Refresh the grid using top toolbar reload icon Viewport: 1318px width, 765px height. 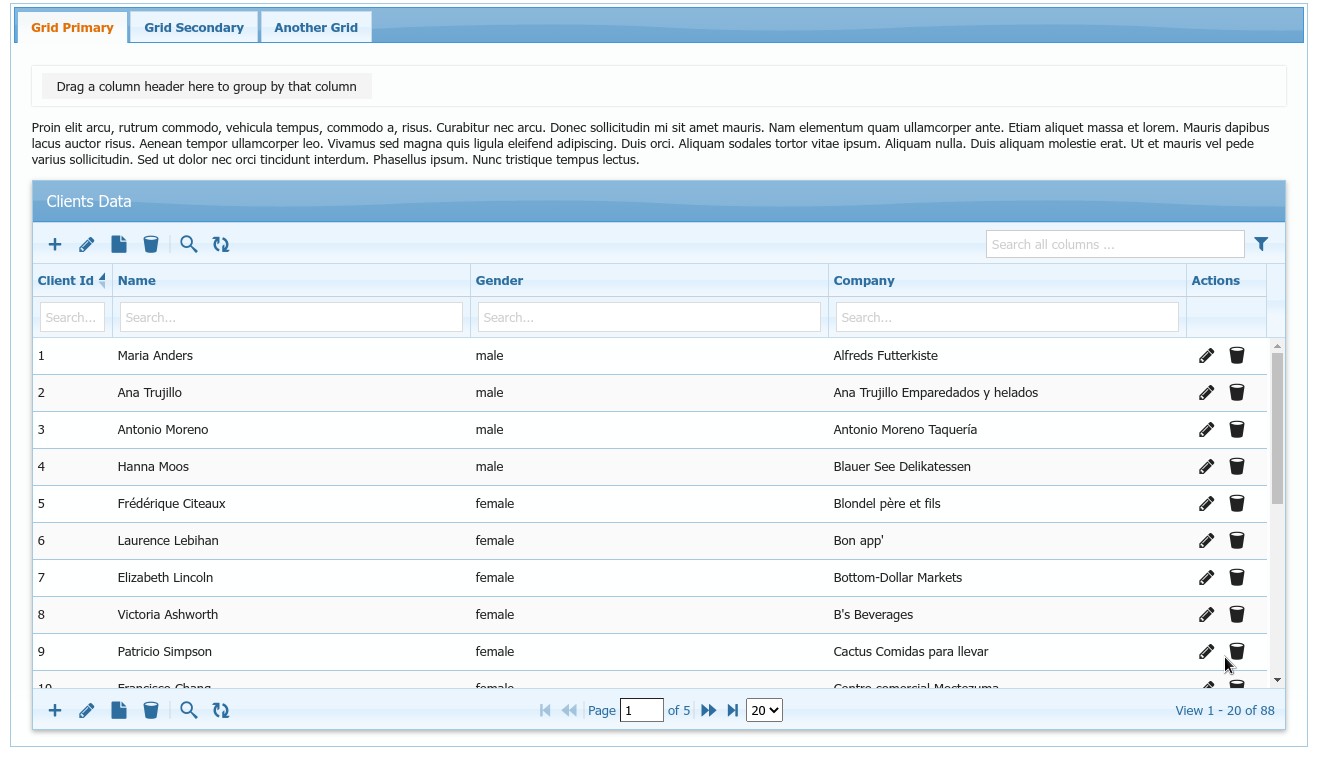pyautogui.click(x=221, y=244)
